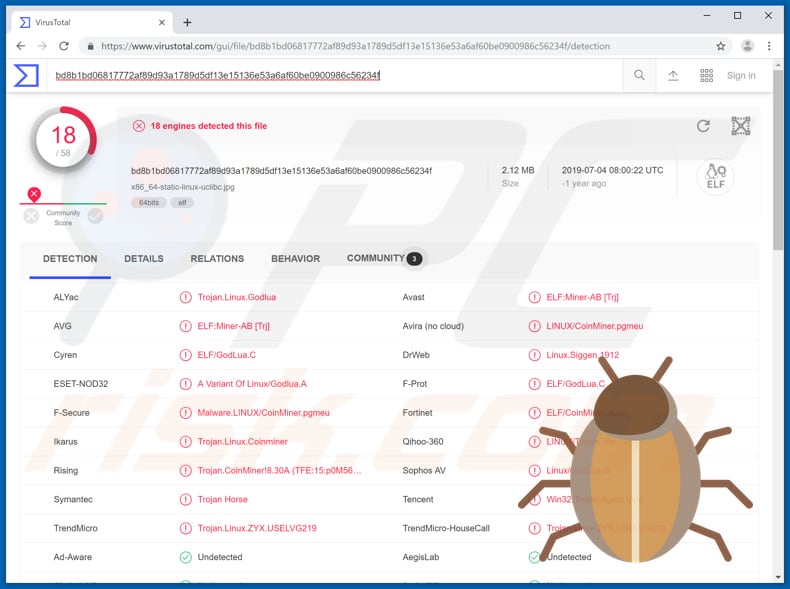Image resolution: width=790 pixels, height=589 pixels.
Task: Click the Qihoo-360 engine name
Action: 423,441
